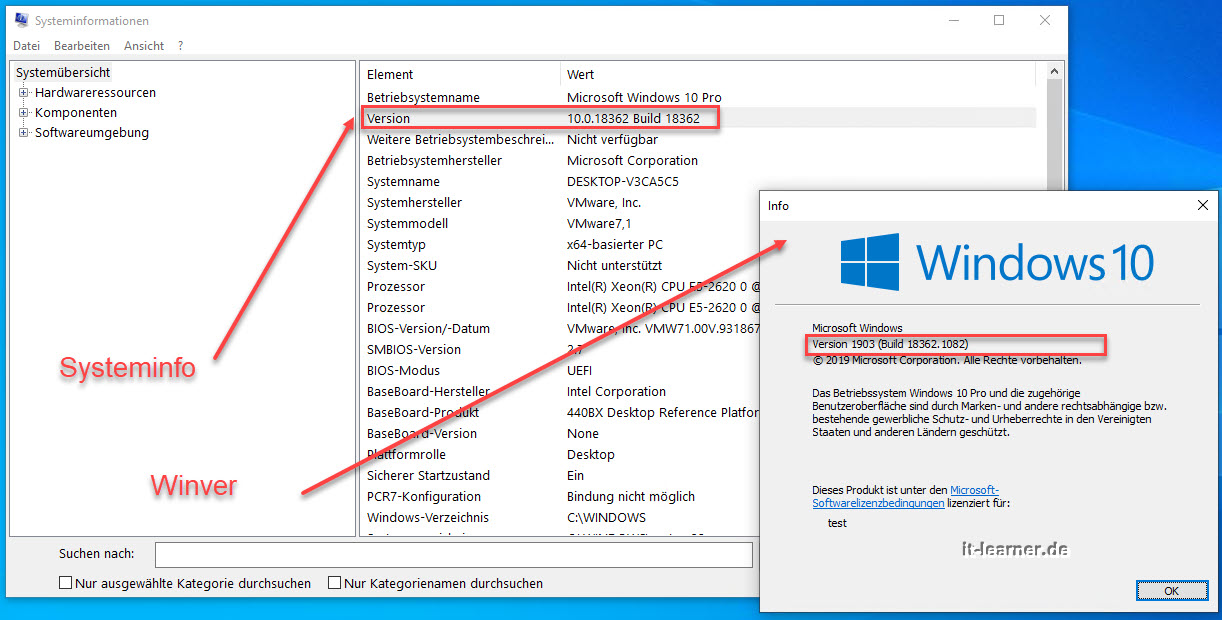Expand the Komponenten node
This screenshot has height=620, width=1222.
click(24, 113)
